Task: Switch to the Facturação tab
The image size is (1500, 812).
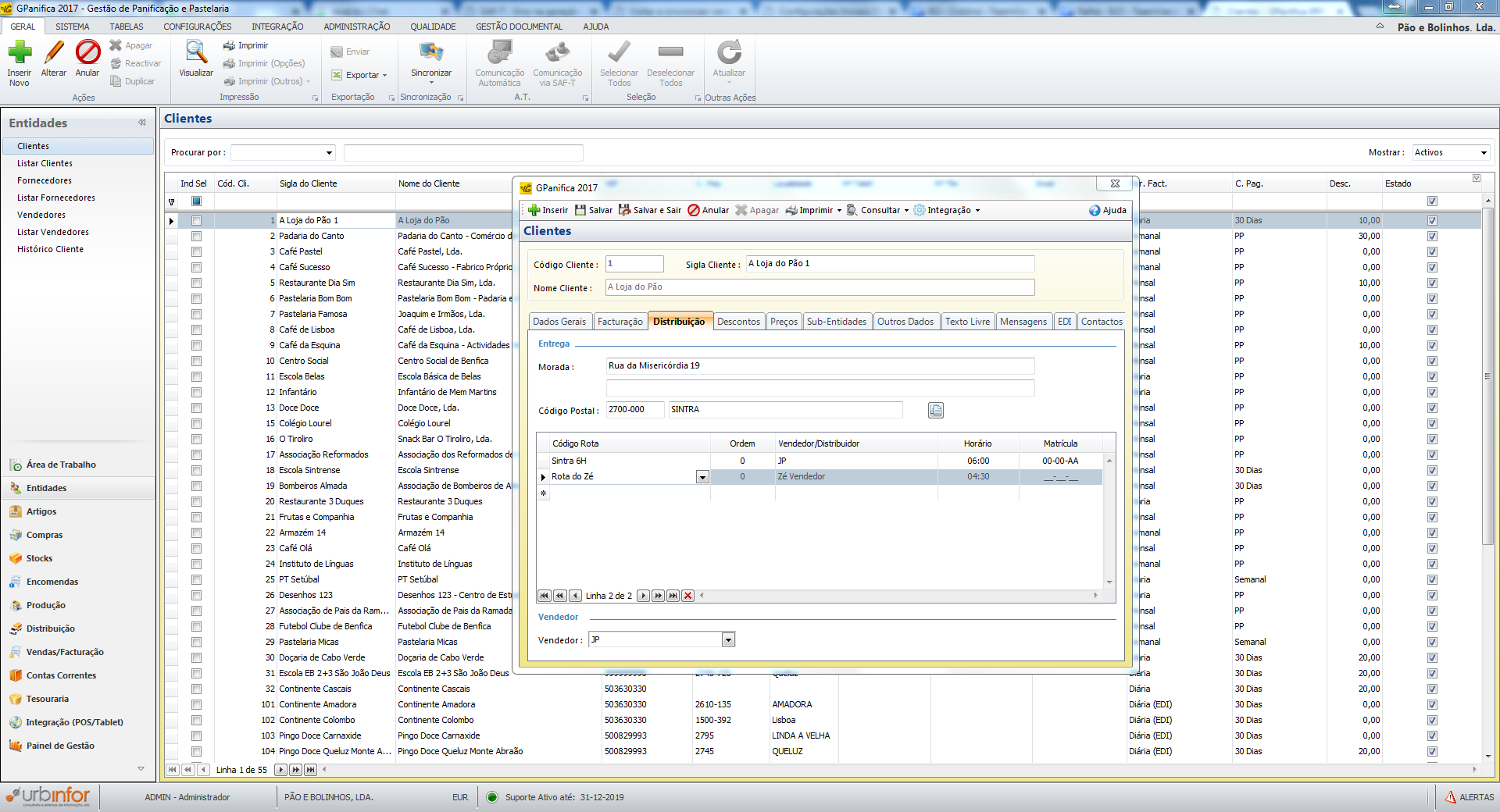Action: (620, 322)
